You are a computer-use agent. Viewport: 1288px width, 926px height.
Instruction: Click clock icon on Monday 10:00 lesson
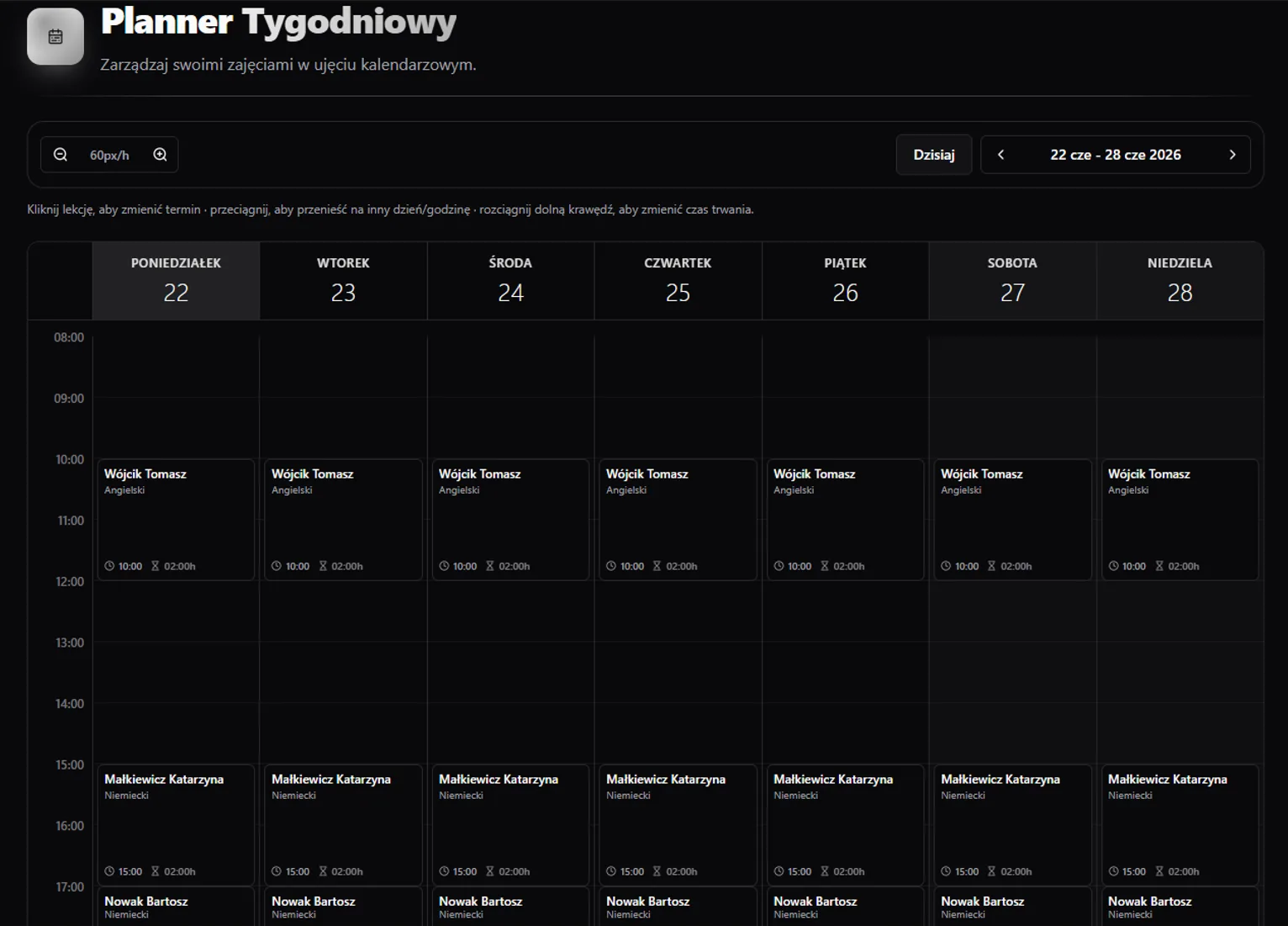pyautogui.click(x=109, y=566)
